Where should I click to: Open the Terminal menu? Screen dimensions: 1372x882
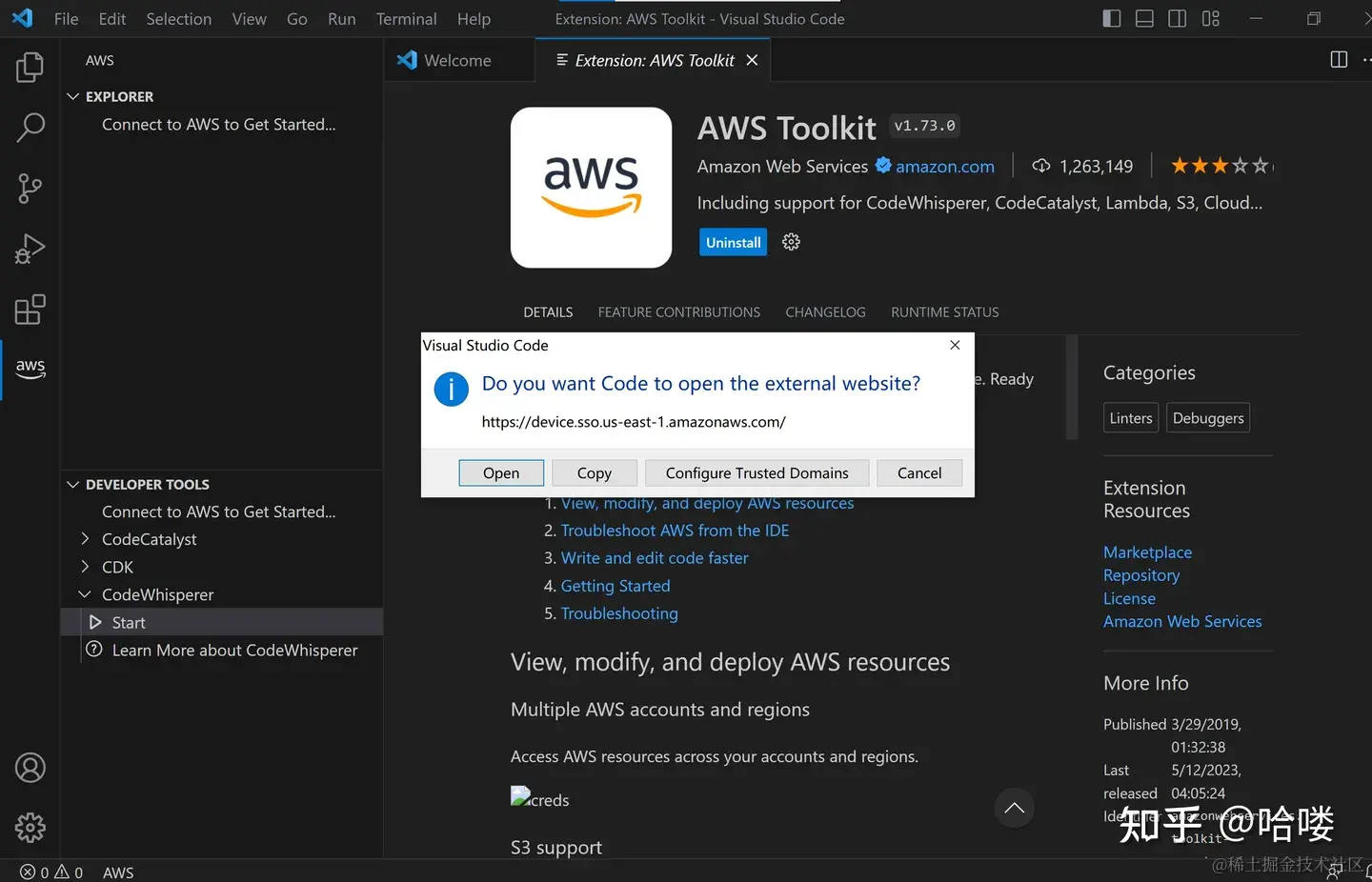click(406, 19)
